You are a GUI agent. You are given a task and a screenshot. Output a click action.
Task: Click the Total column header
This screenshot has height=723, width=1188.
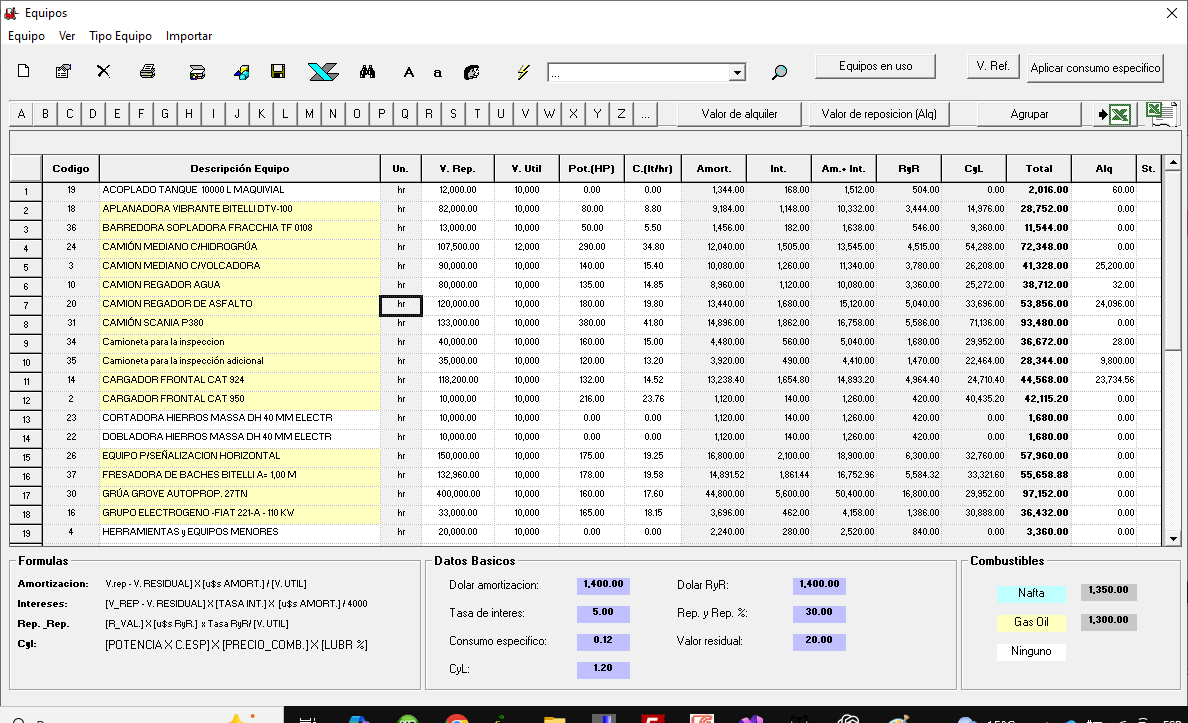tap(1039, 168)
